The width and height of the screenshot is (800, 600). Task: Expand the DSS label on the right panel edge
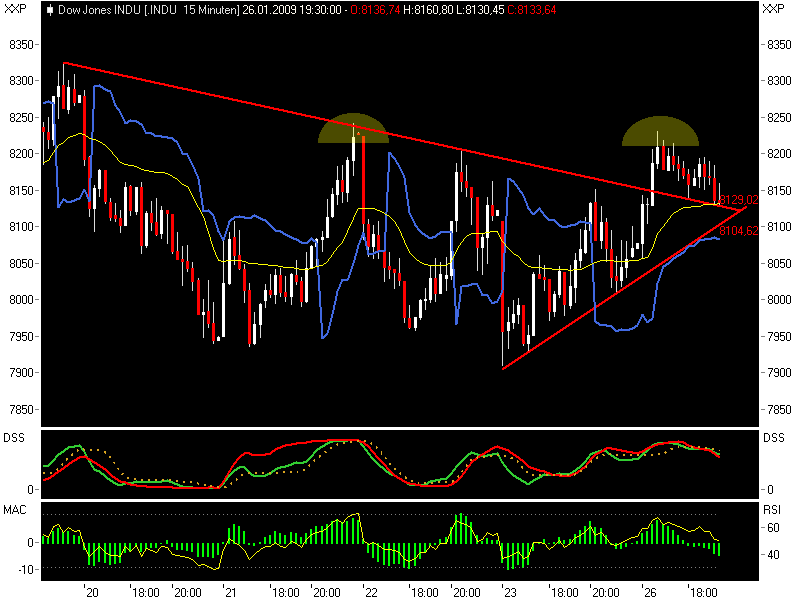777,437
